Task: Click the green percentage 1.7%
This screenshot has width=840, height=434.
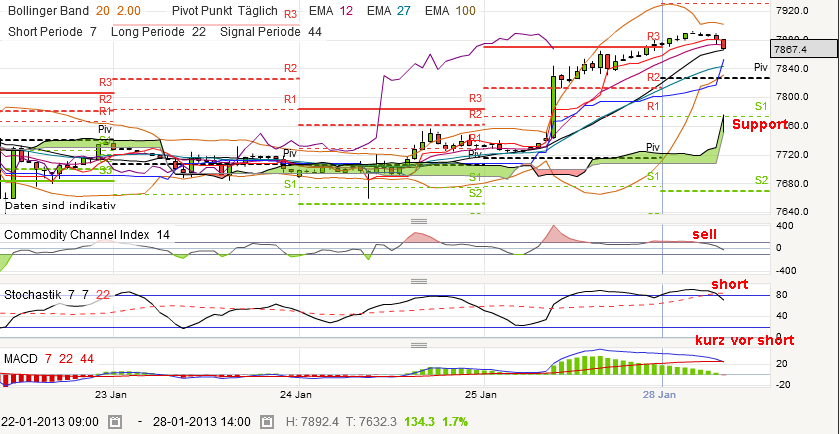Action: (455, 421)
